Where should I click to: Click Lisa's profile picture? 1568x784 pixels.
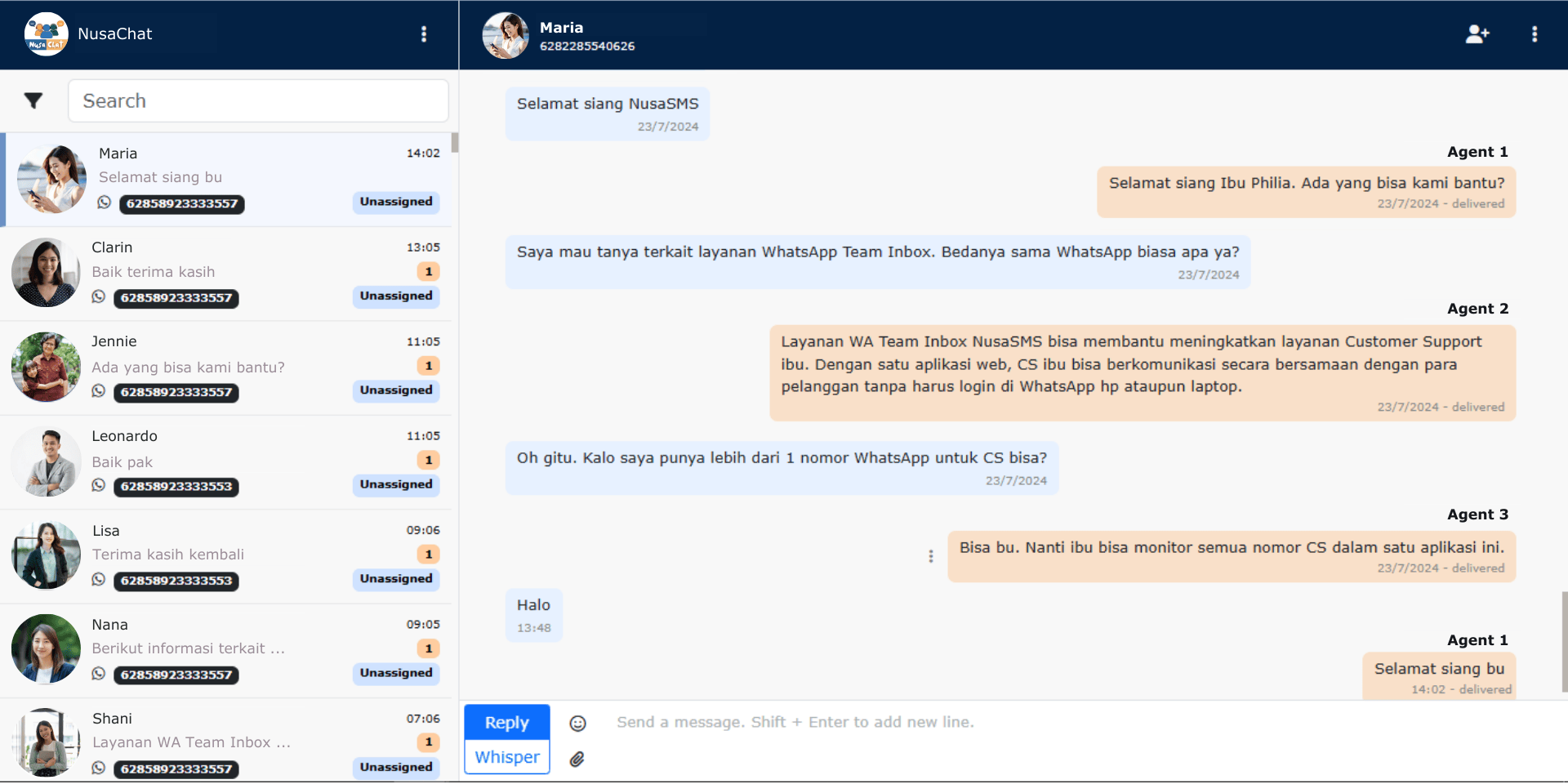[46, 555]
